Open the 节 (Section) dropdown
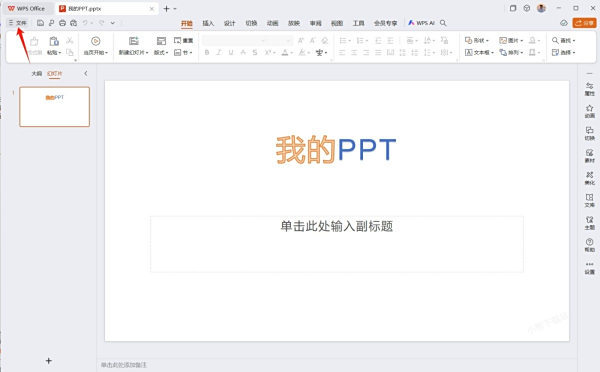Image resolution: width=600 pixels, height=372 pixels. point(183,52)
